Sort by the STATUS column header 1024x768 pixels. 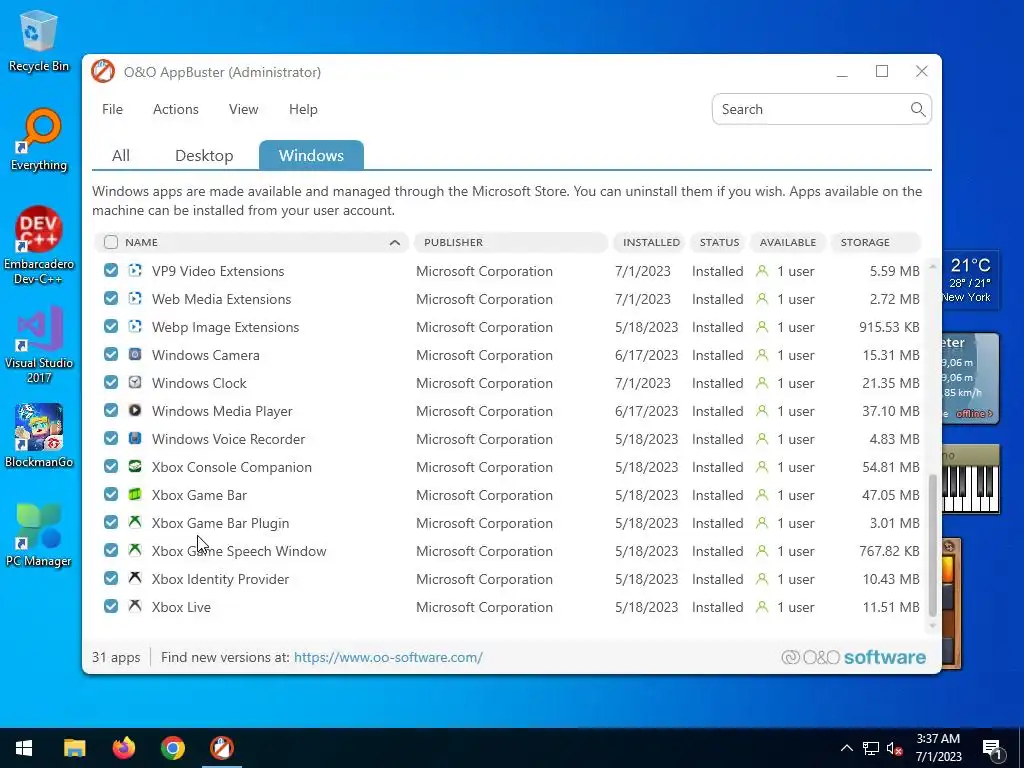pos(719,242)
